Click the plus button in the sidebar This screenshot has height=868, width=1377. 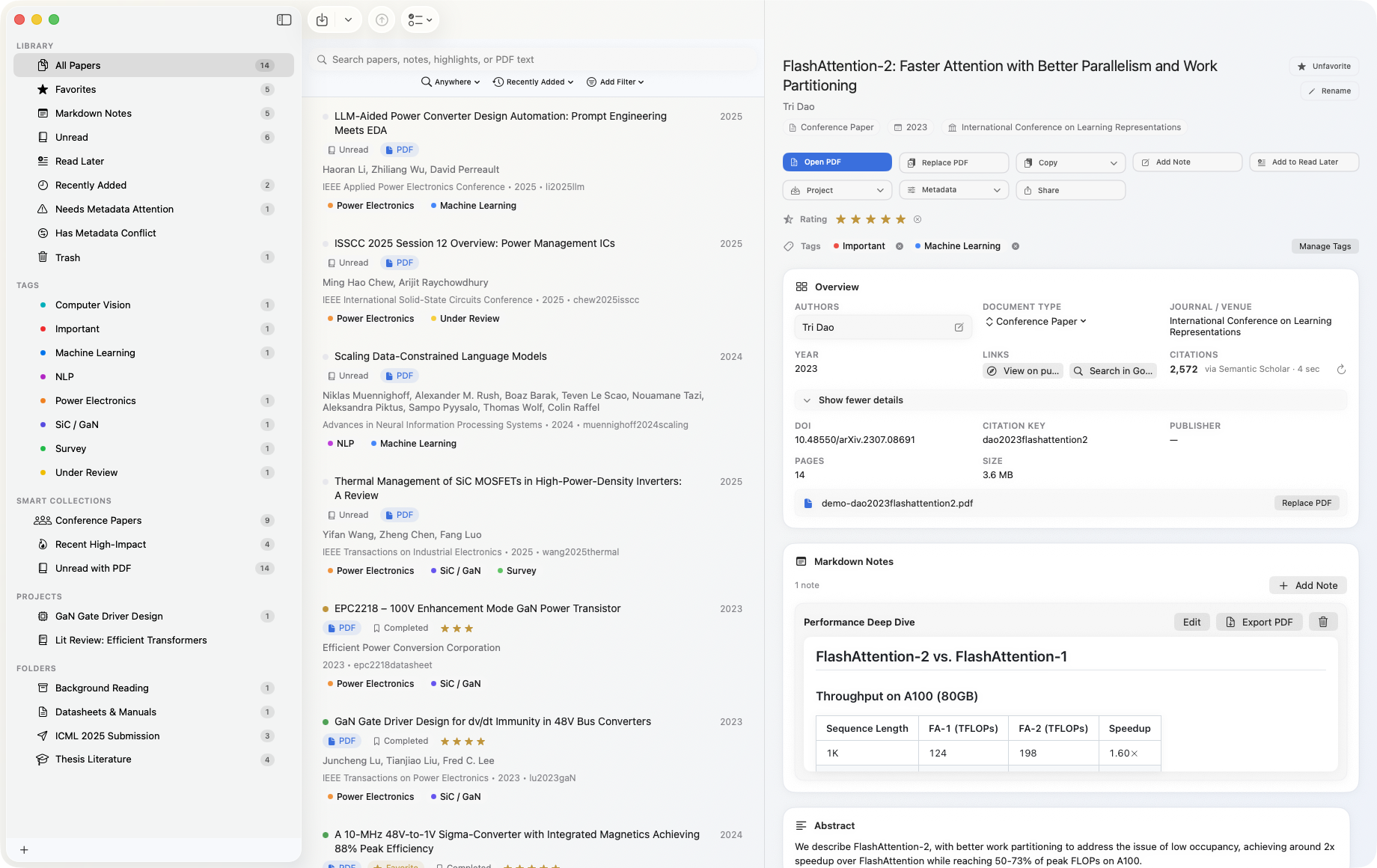pyautogui.click(x=24, y=849)
